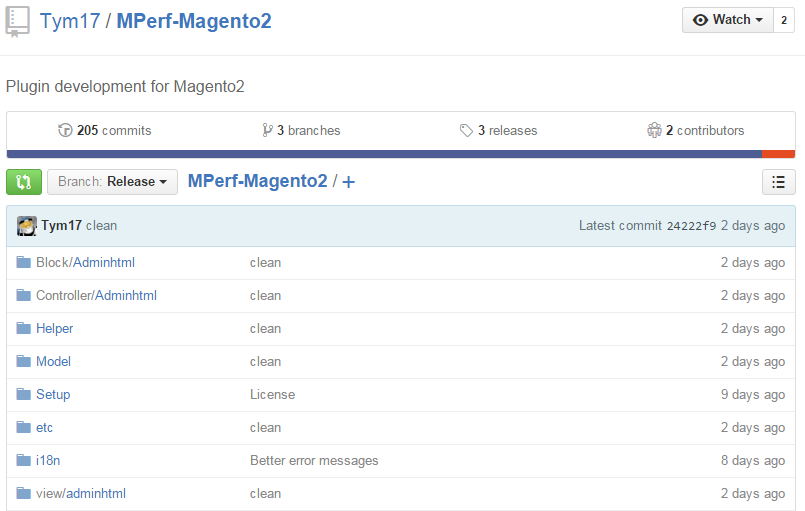Click the folder icon for etc
Screen dimensions: 805x511
pos(24,427)
